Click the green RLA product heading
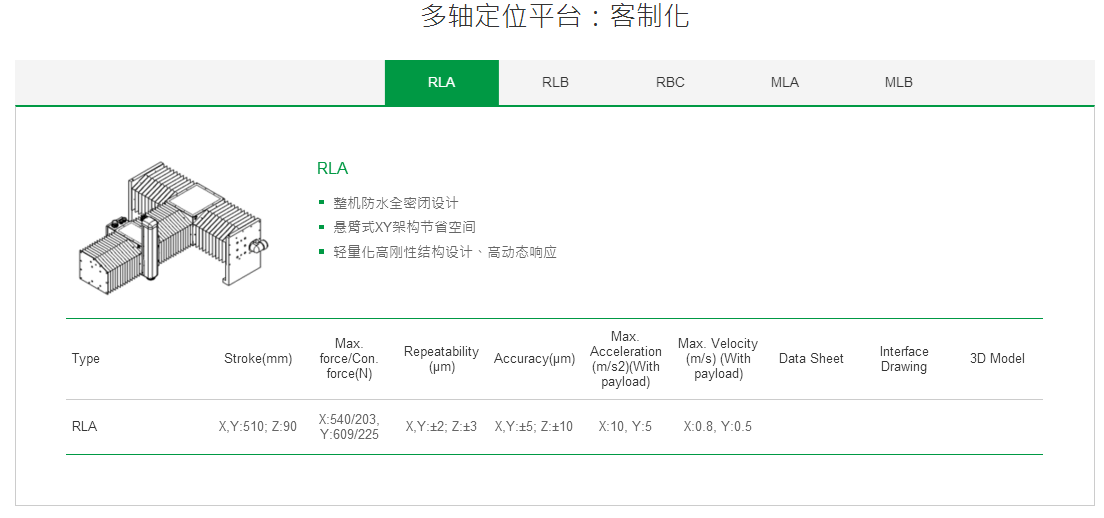 coord(332,168)
